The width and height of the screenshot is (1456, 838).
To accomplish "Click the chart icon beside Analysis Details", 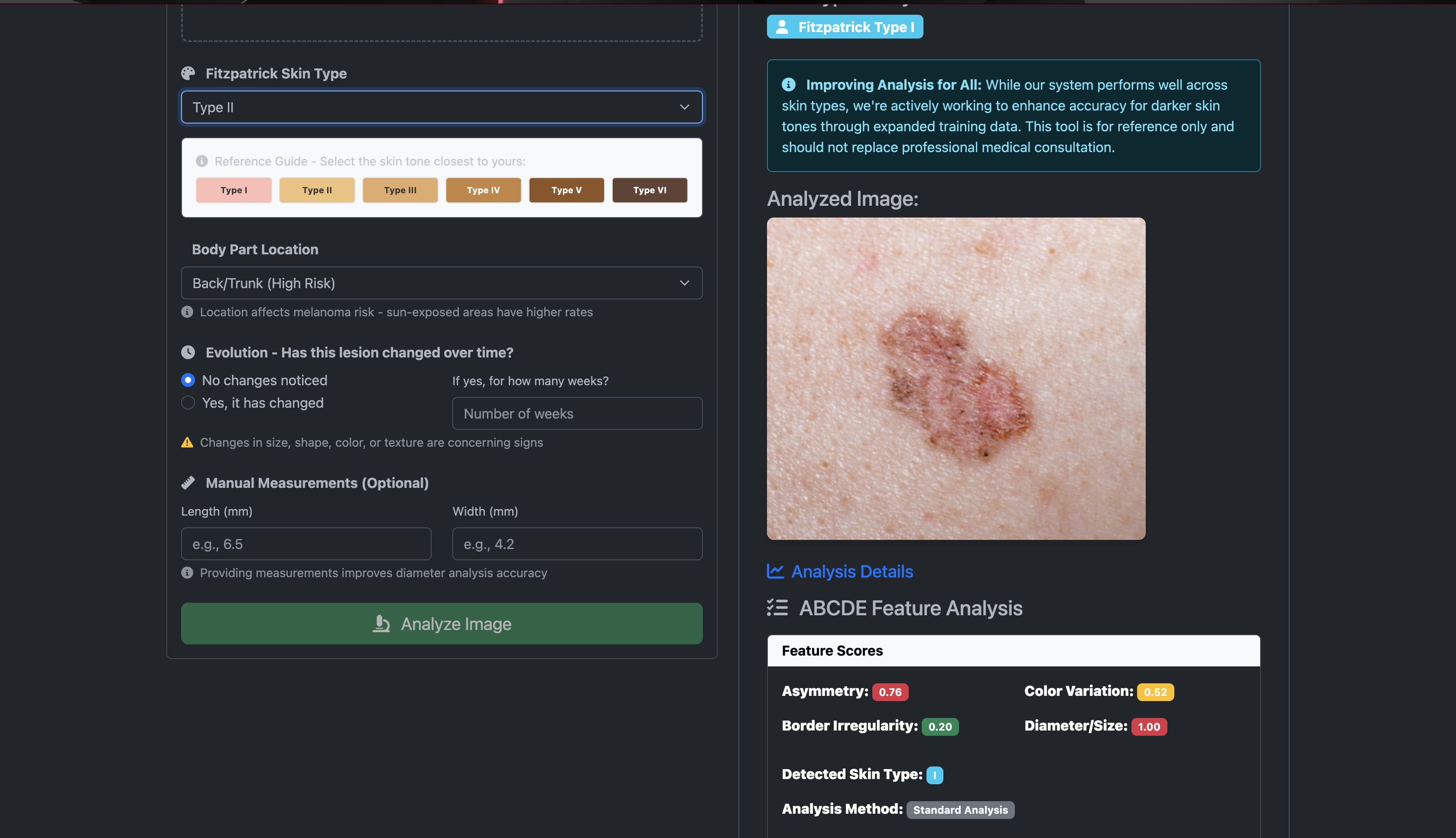I will [x=775, y=571].
